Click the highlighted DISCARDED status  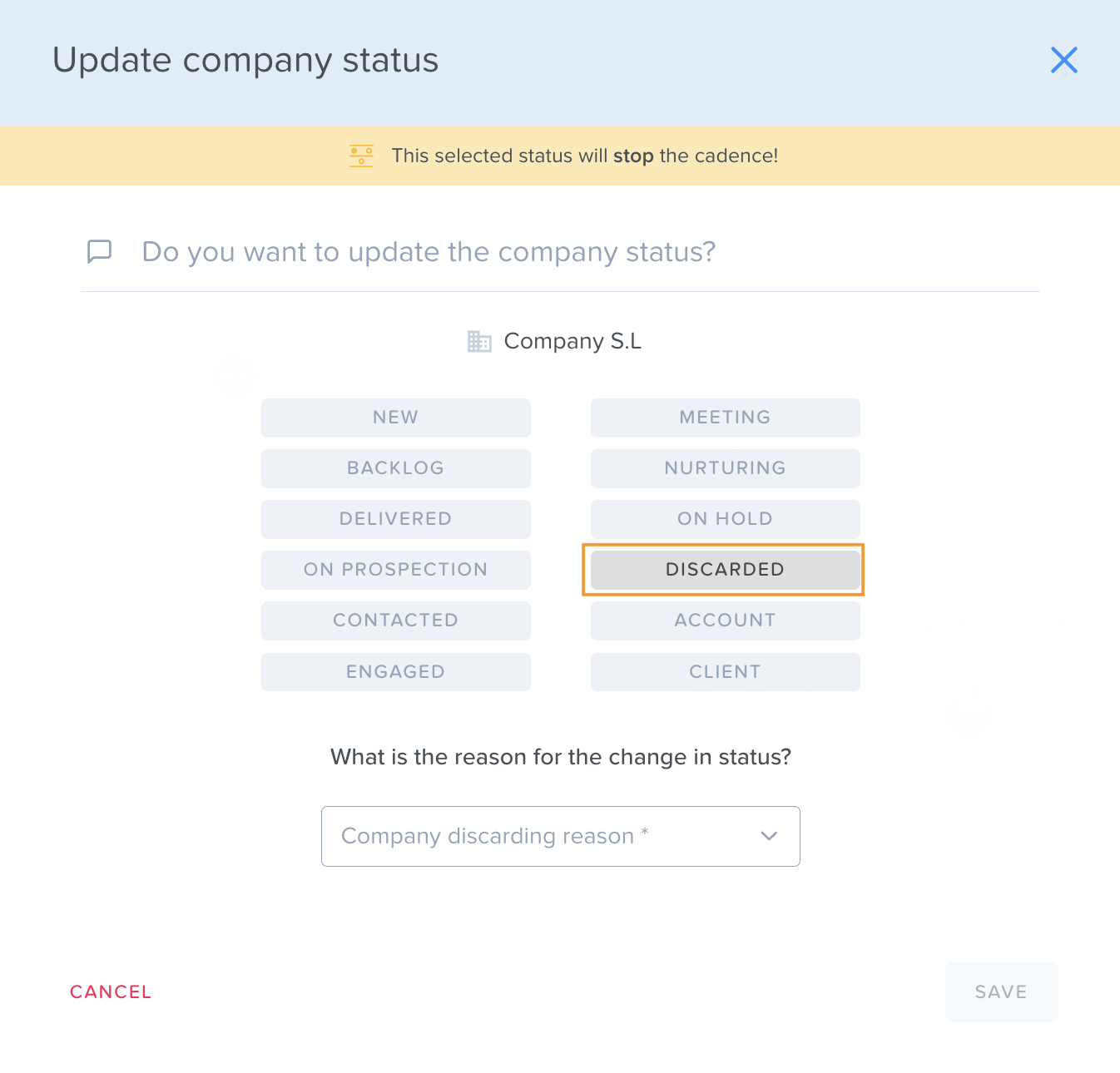[726, 570]
